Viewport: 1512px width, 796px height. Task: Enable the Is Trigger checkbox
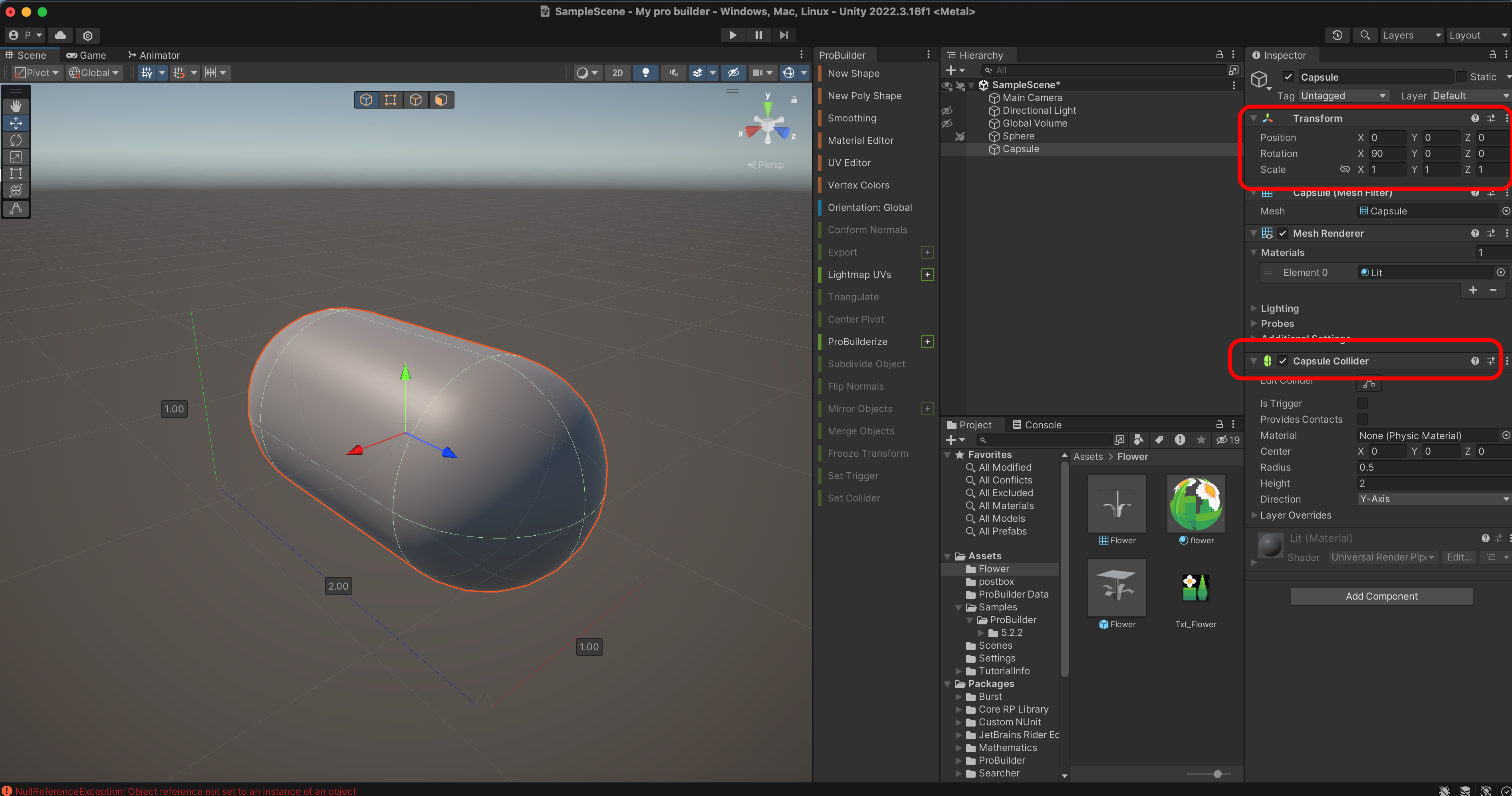[1362, 404]
